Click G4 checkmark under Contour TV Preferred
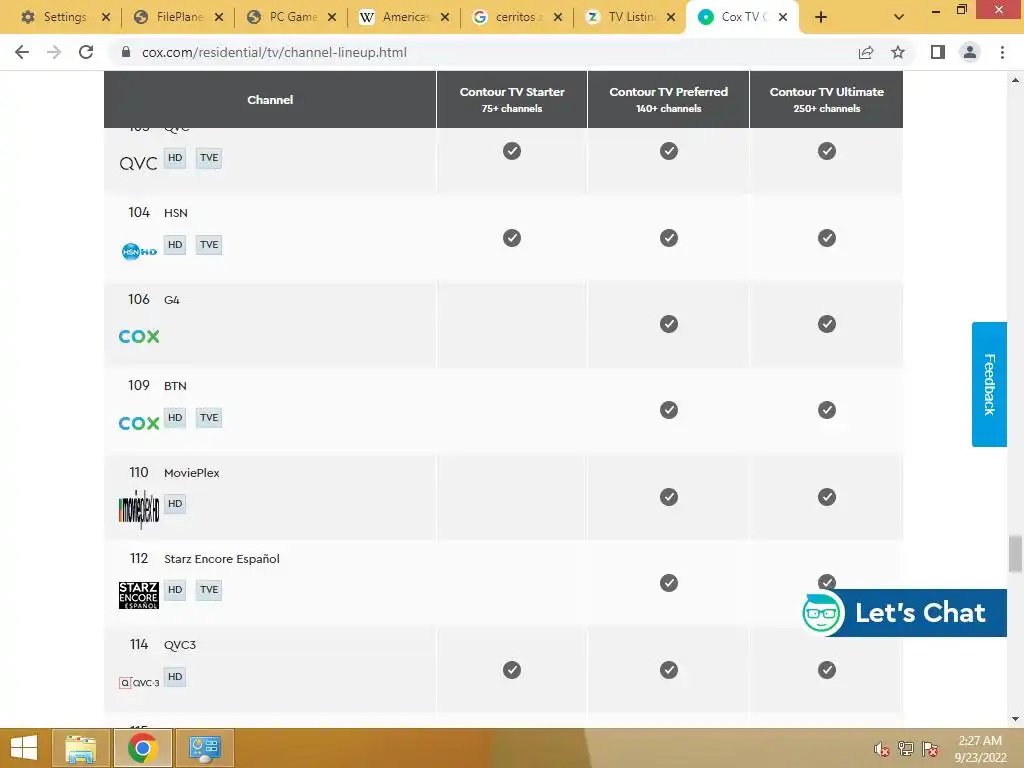1024x768 pixels. coord(669,324)
